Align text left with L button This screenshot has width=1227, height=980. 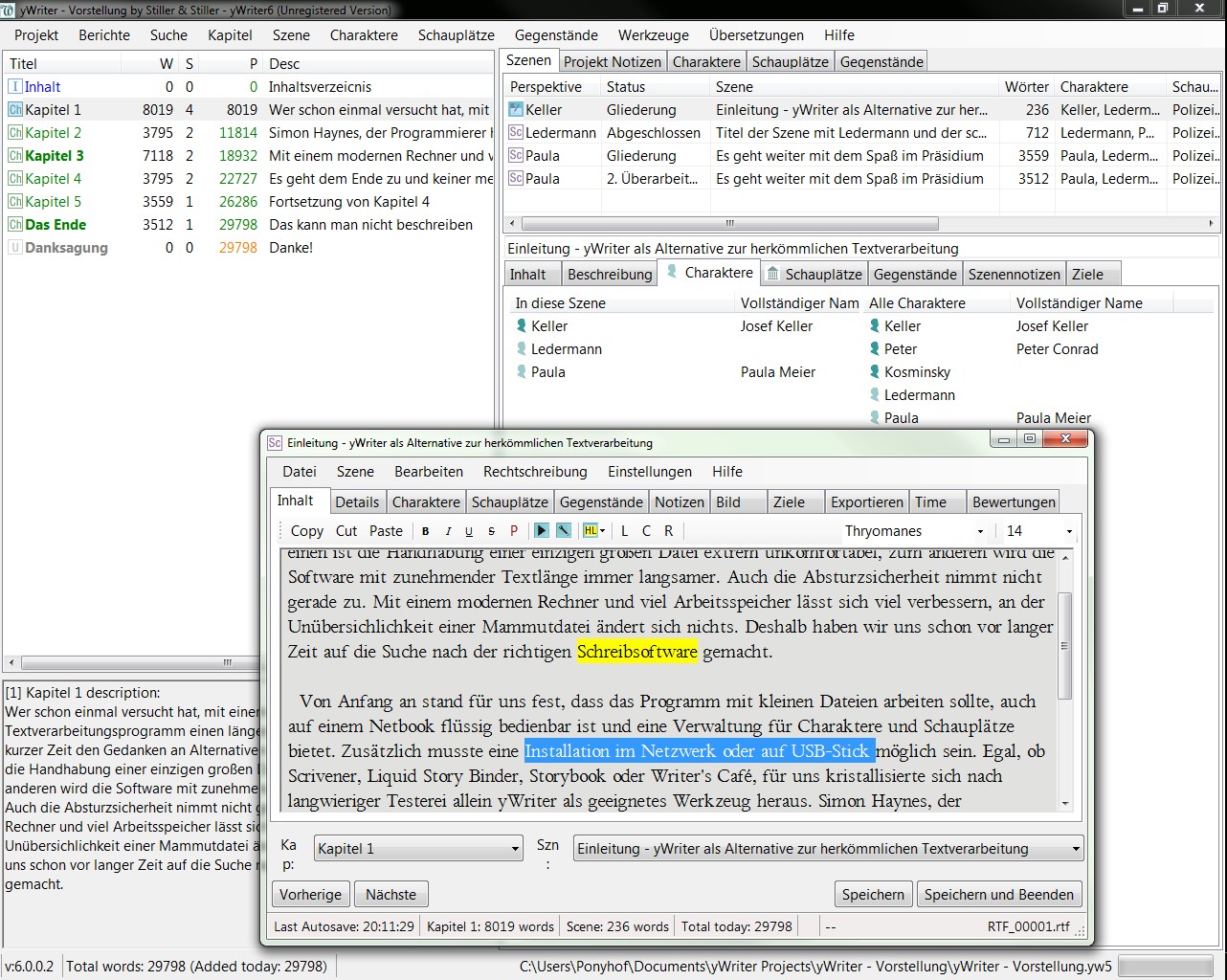624,531
